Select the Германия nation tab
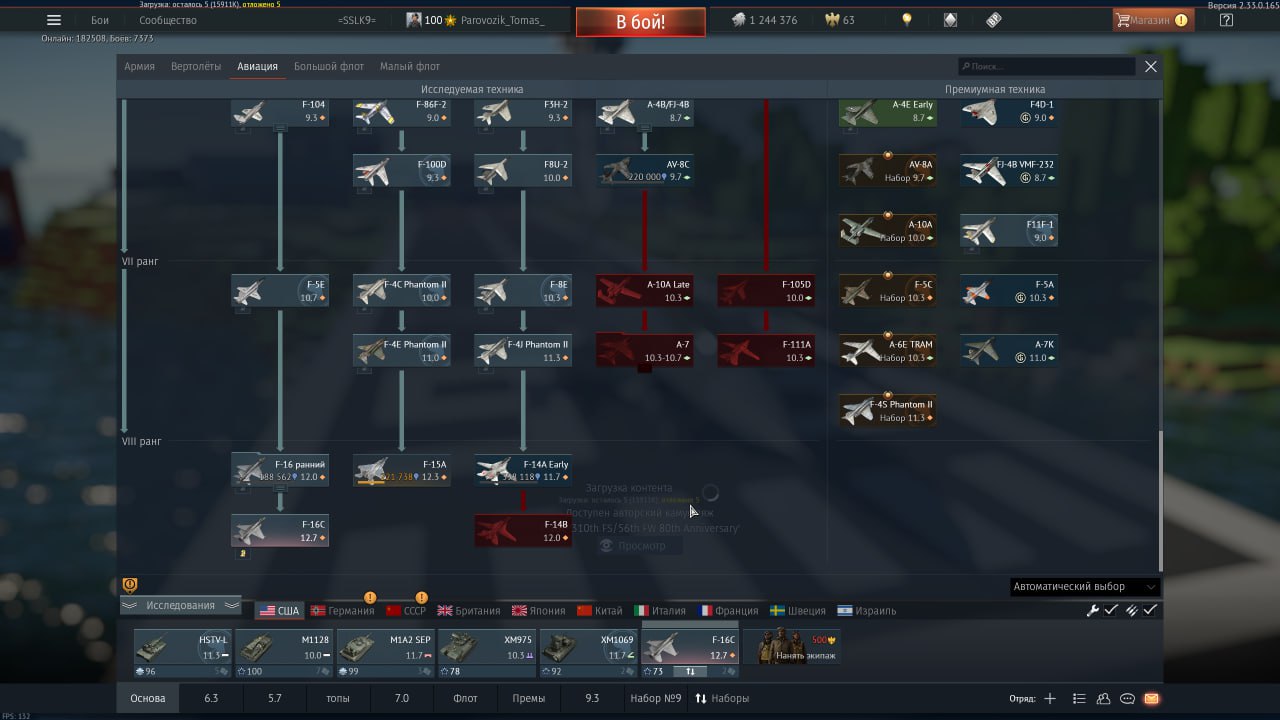Screen dimensions: 1280x720 click(342, 611)
